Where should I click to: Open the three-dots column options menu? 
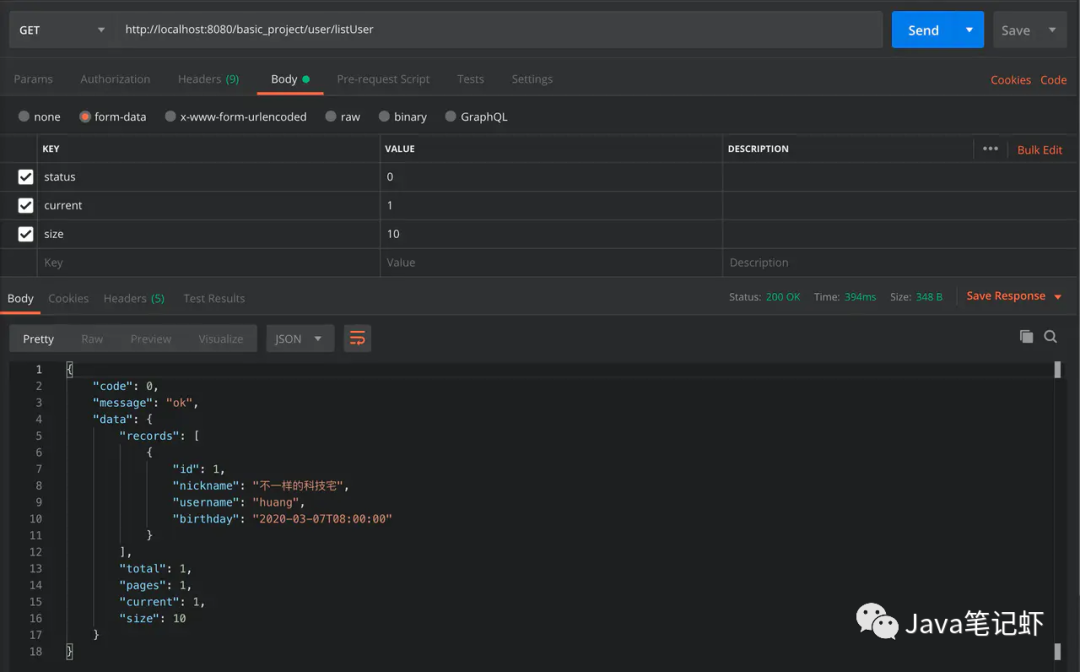click(990, 149)
